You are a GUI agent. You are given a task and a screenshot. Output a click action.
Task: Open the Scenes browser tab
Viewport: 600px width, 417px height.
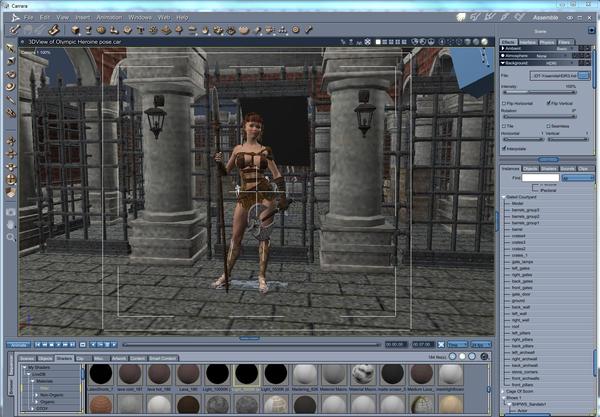click(27, 358)
